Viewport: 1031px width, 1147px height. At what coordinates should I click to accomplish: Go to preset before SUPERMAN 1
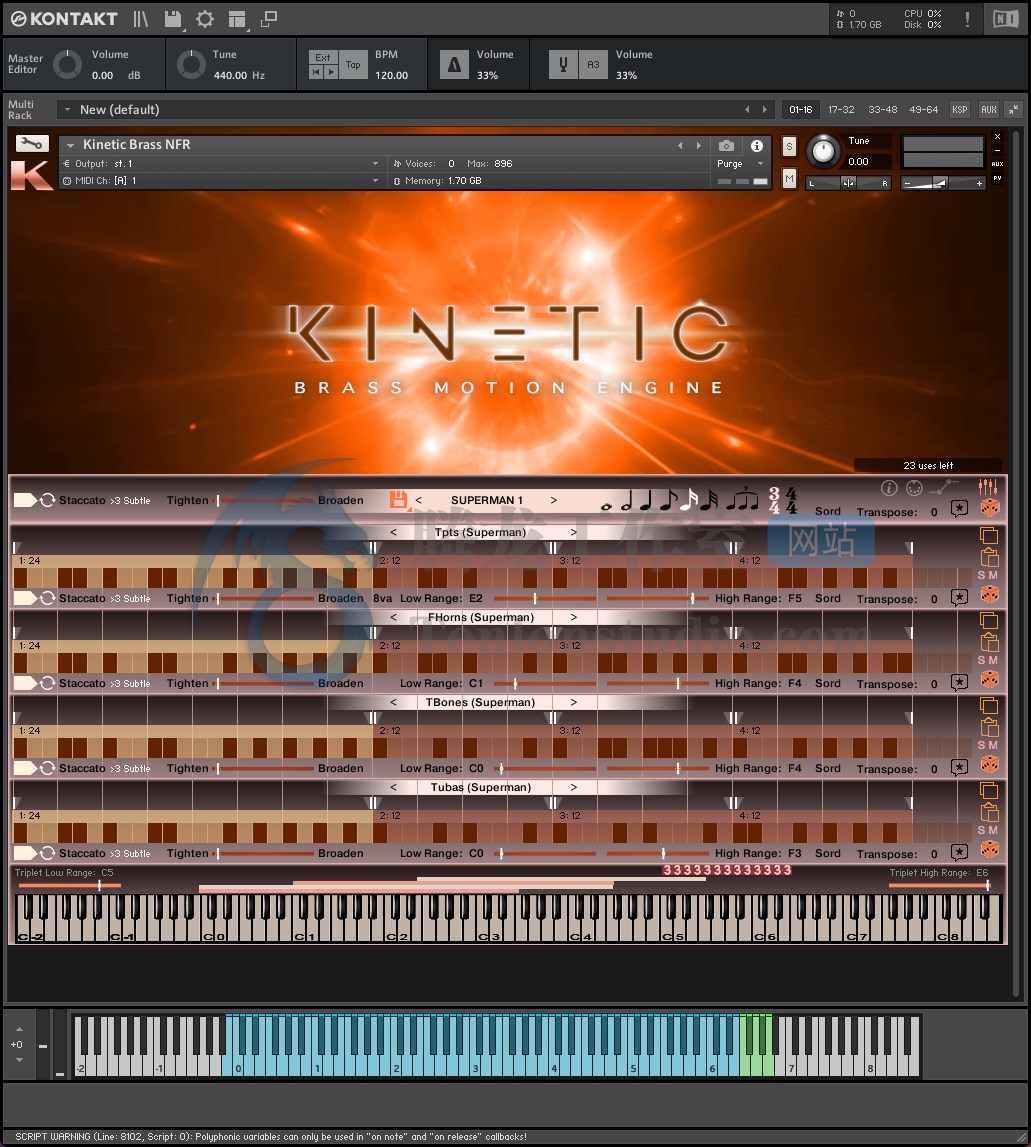coord(419,500)
